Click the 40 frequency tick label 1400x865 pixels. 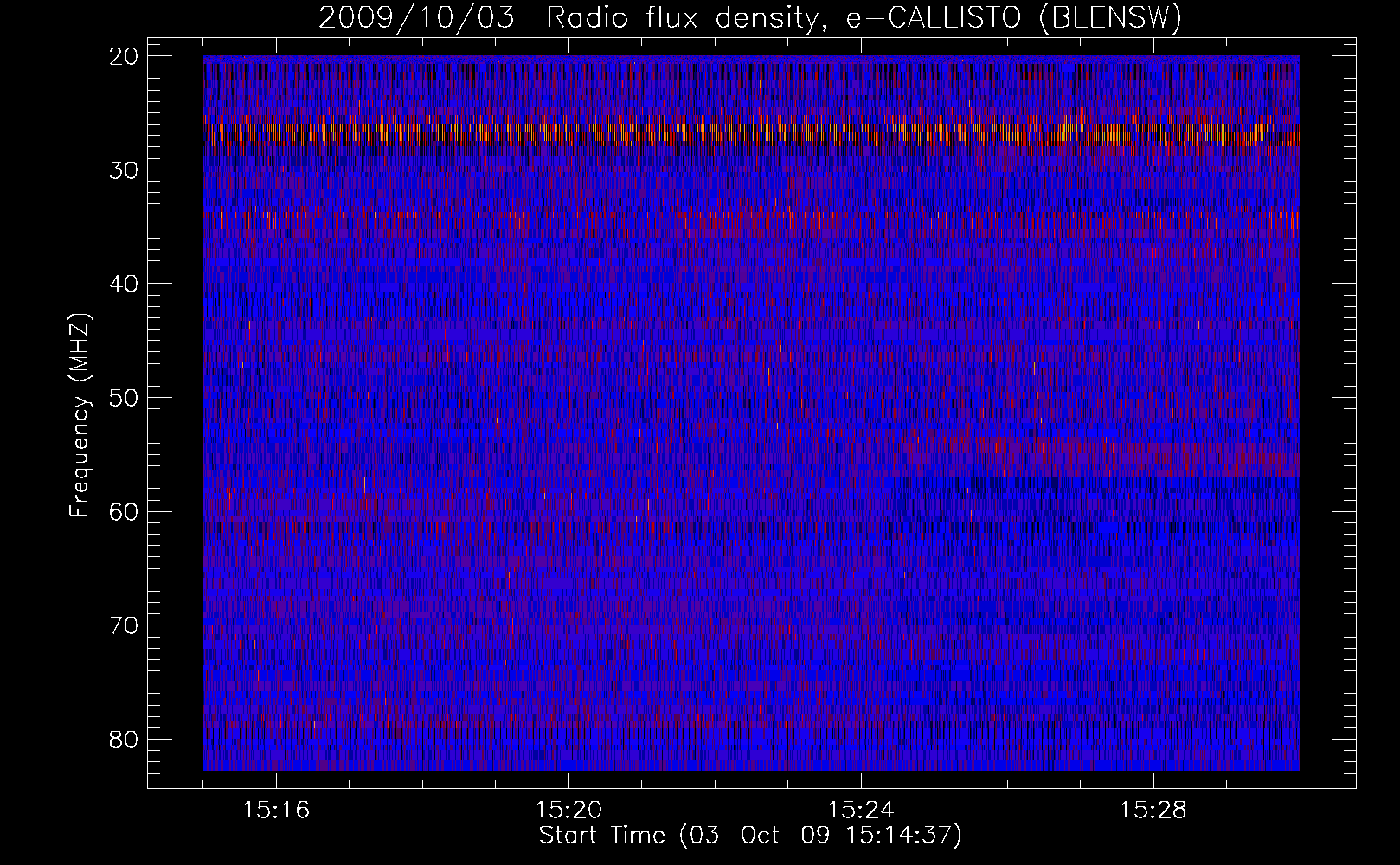[124, 284]
